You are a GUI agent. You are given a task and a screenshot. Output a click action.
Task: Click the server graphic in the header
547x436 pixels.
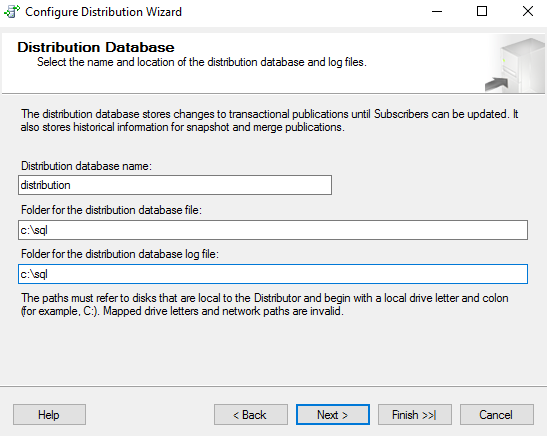point(515,65)
